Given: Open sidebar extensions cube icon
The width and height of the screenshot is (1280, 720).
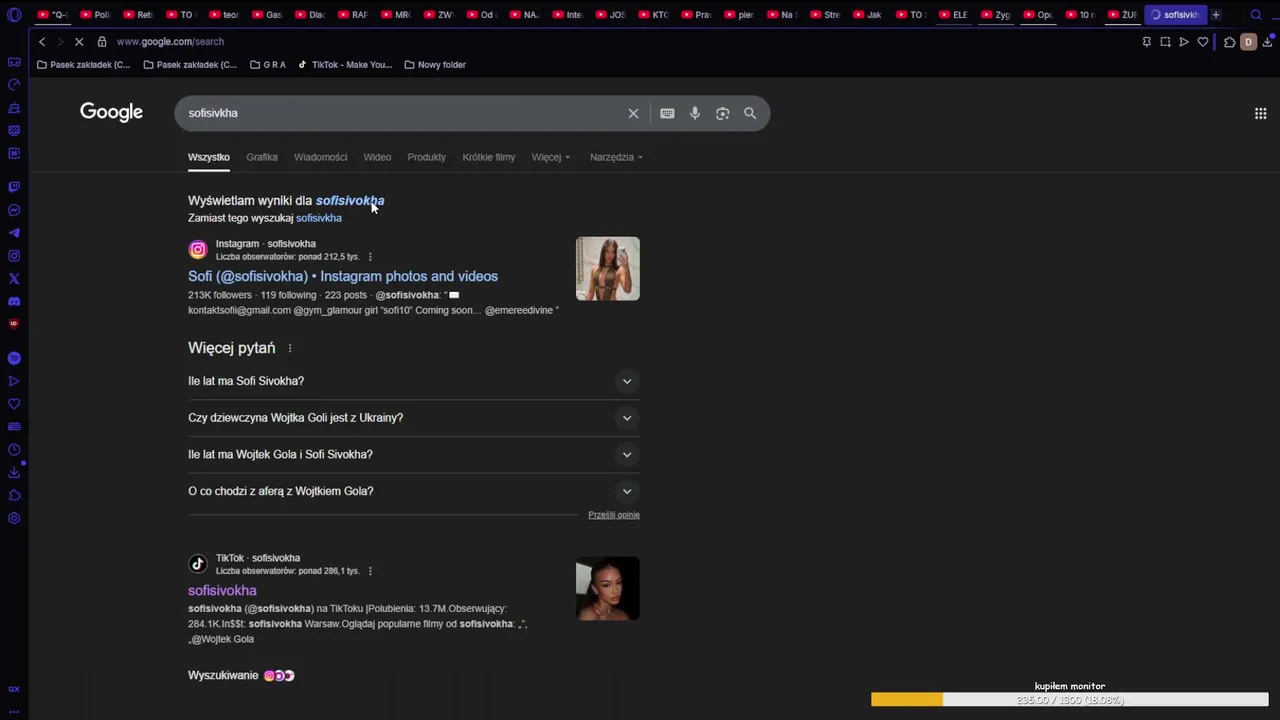Looking at the screenshot, I should click(x=14, y=496).
